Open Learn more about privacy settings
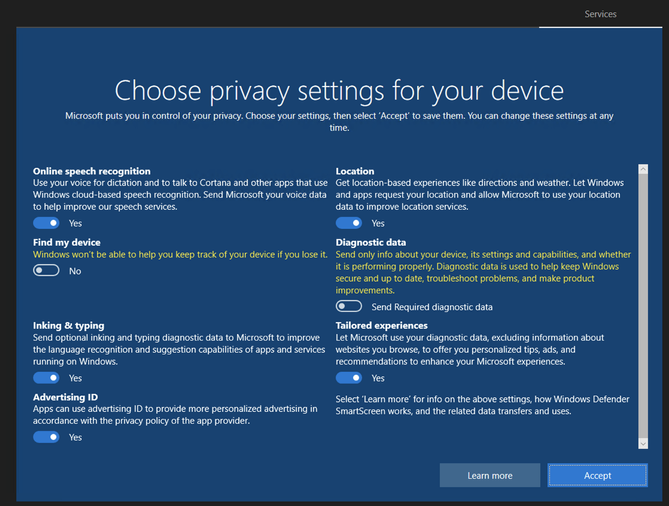This screenshot has height=506, width=669. click(490, 475)
